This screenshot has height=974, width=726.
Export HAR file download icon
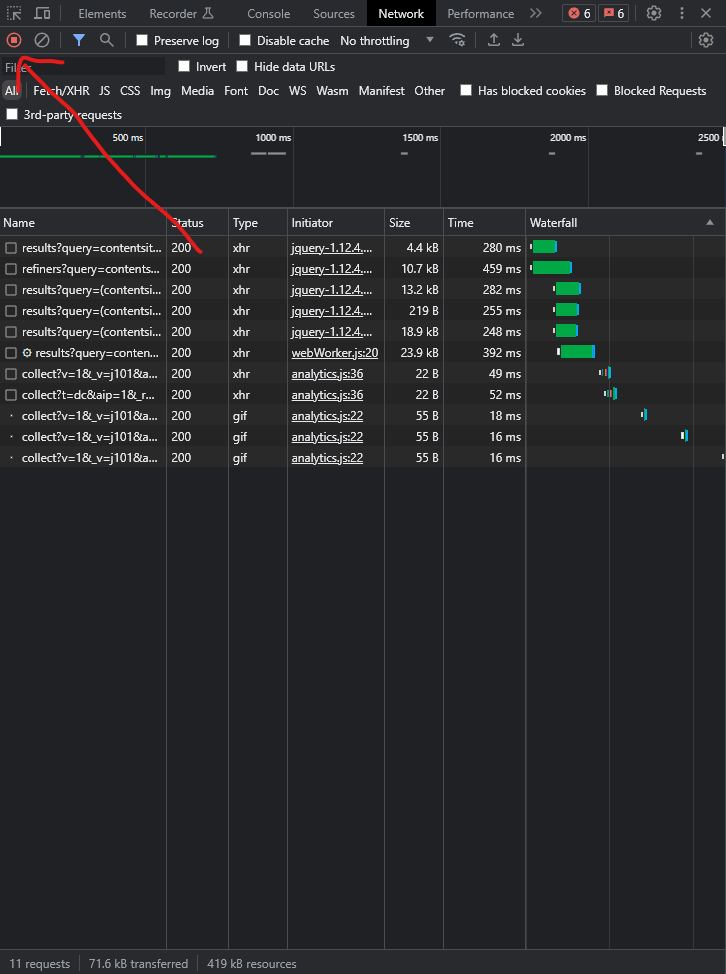click(518, 40)
